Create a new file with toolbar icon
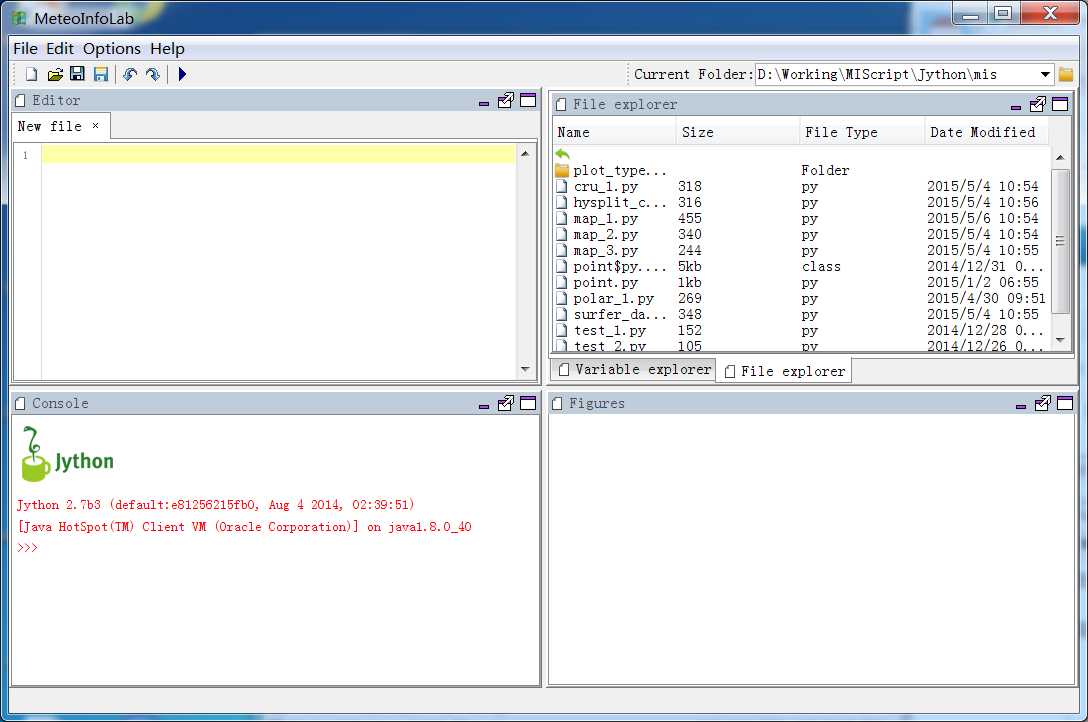The height and width of the screenshot is (722, 1088). (31, 74)
